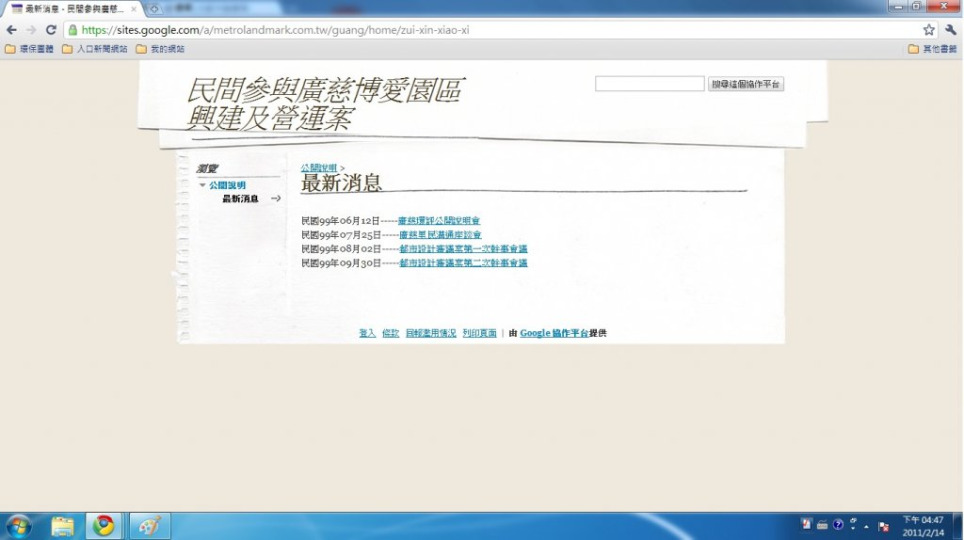The image size is (964, 540).
Task: Open the 其他書籤 bookmarks folder
Action: tap(932, 48)
